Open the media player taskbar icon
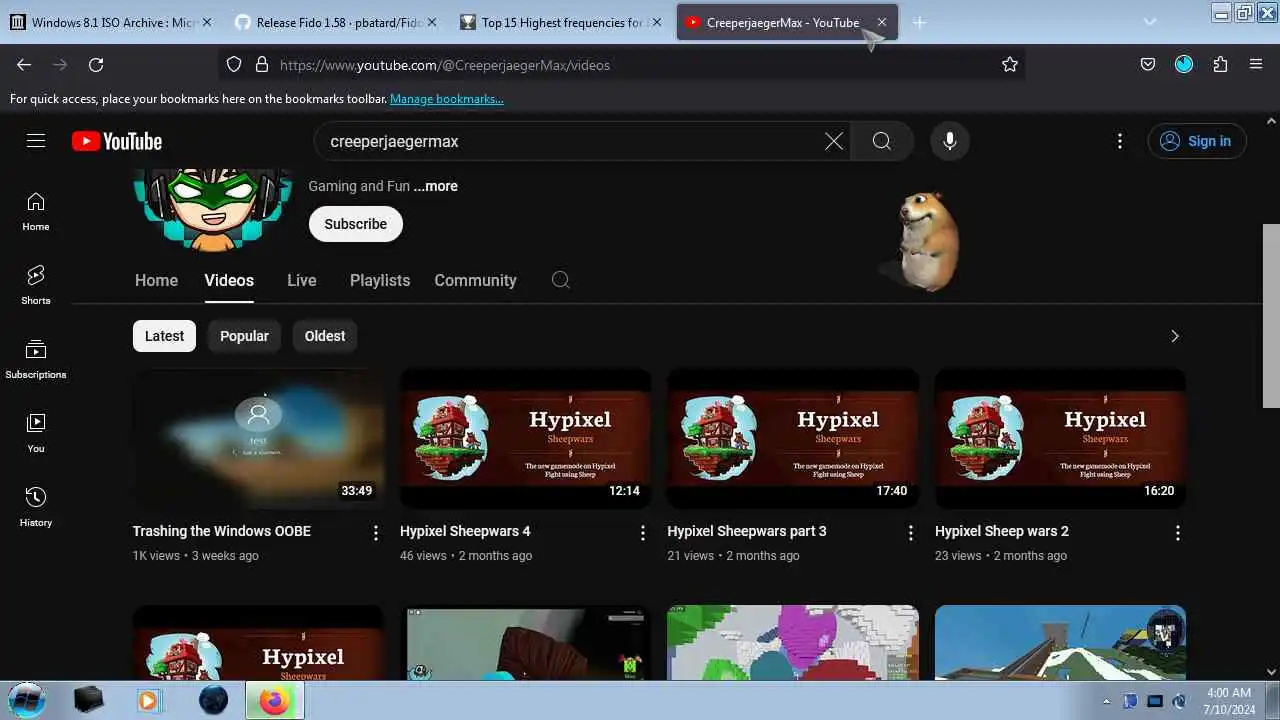This screenshot has height=720, width=1280. point(149,700)
